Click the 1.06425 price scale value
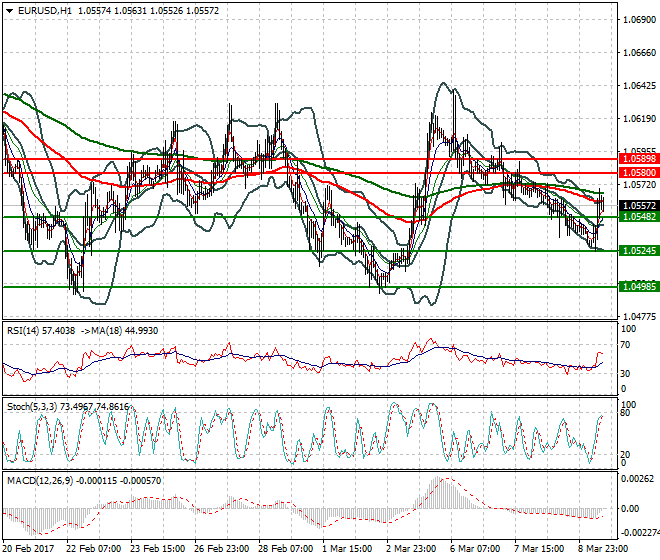Screen dimensions: 660x560 coord(639,85)
